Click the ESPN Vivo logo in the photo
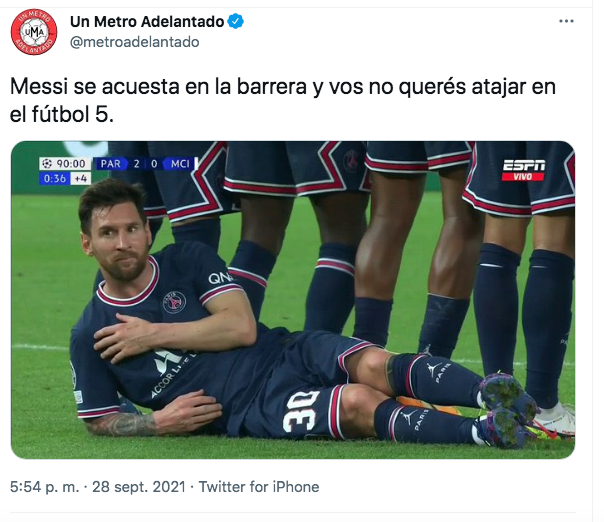 [x=523, y=170]
